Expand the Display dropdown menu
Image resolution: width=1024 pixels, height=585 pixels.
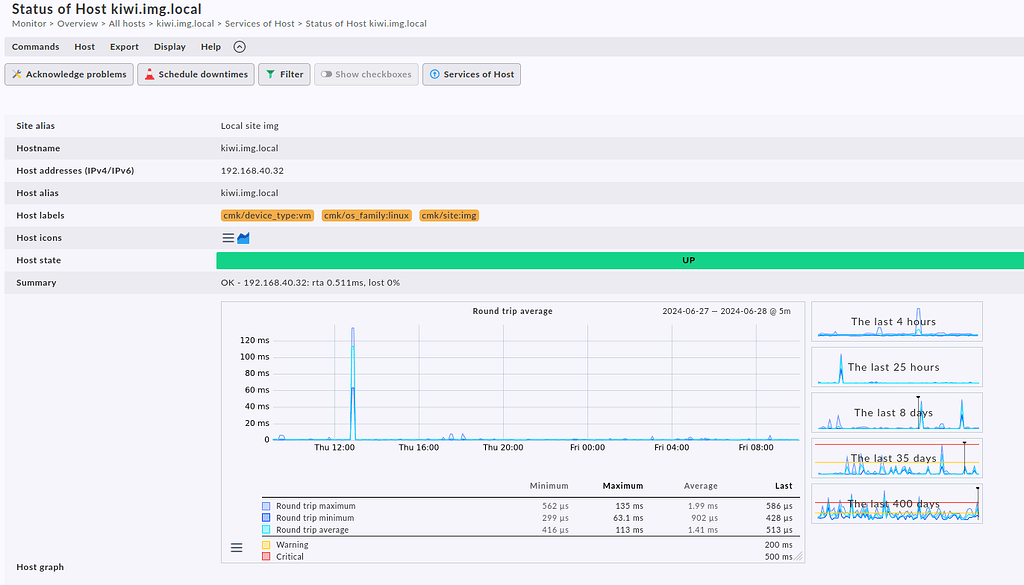pyautogui.click(x=169, y=47)
